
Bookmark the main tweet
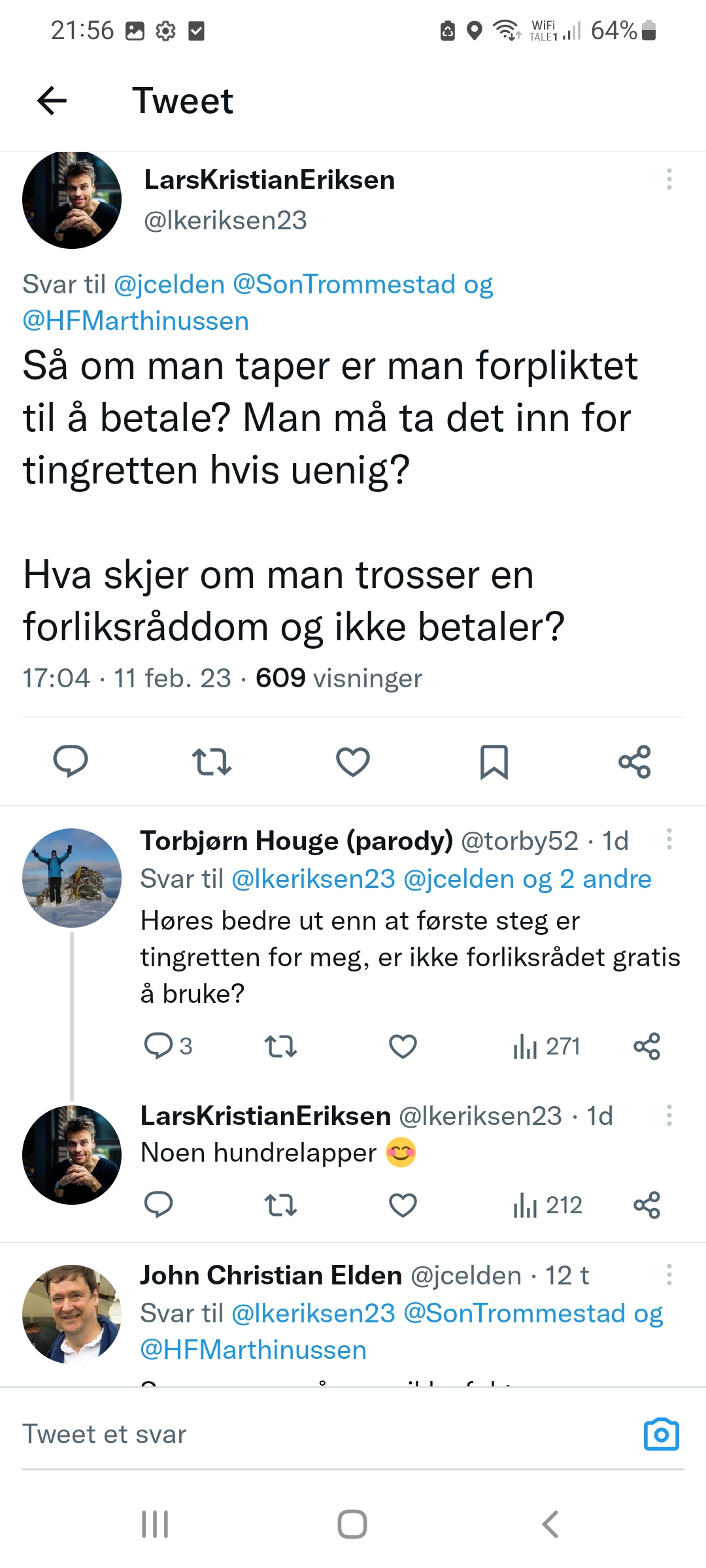pos(494,762)
